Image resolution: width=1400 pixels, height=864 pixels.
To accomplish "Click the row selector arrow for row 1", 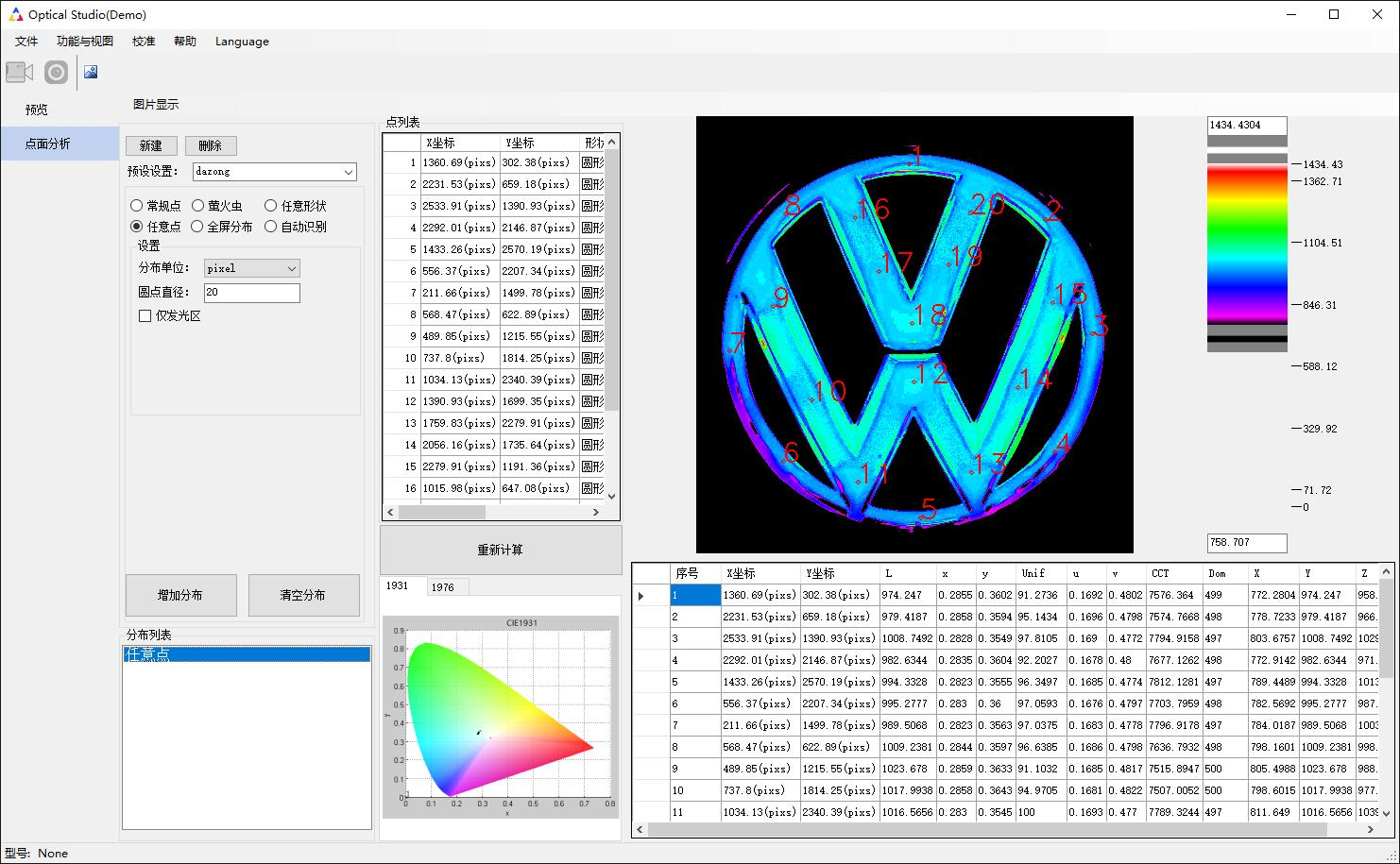I will [641, 596].
